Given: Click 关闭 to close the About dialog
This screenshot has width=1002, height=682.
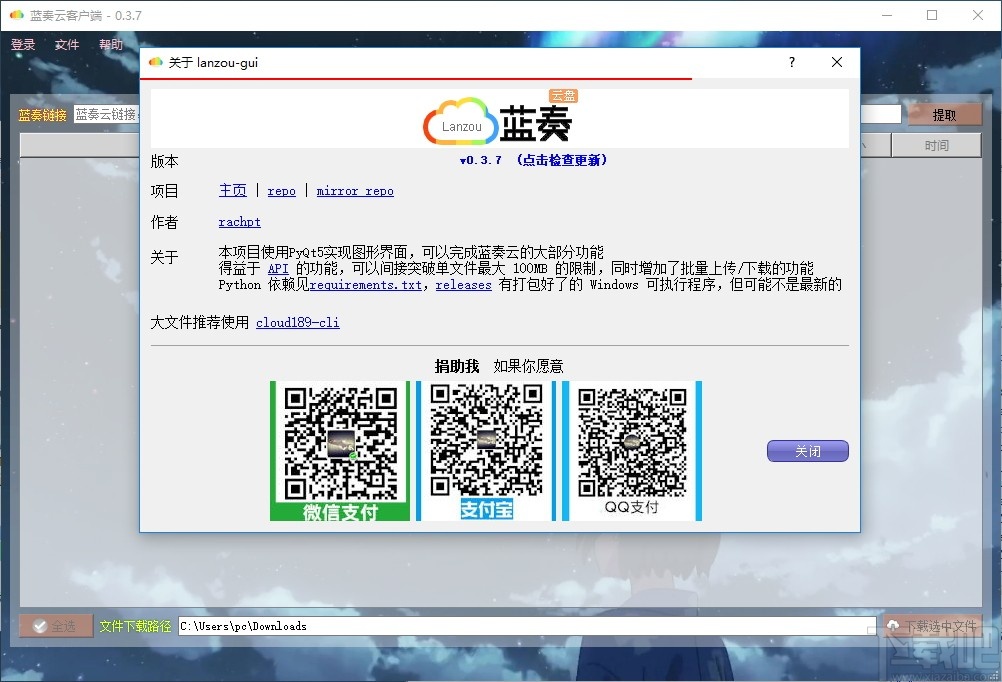Looking at the screenshot, I should (x=806, y=450).
